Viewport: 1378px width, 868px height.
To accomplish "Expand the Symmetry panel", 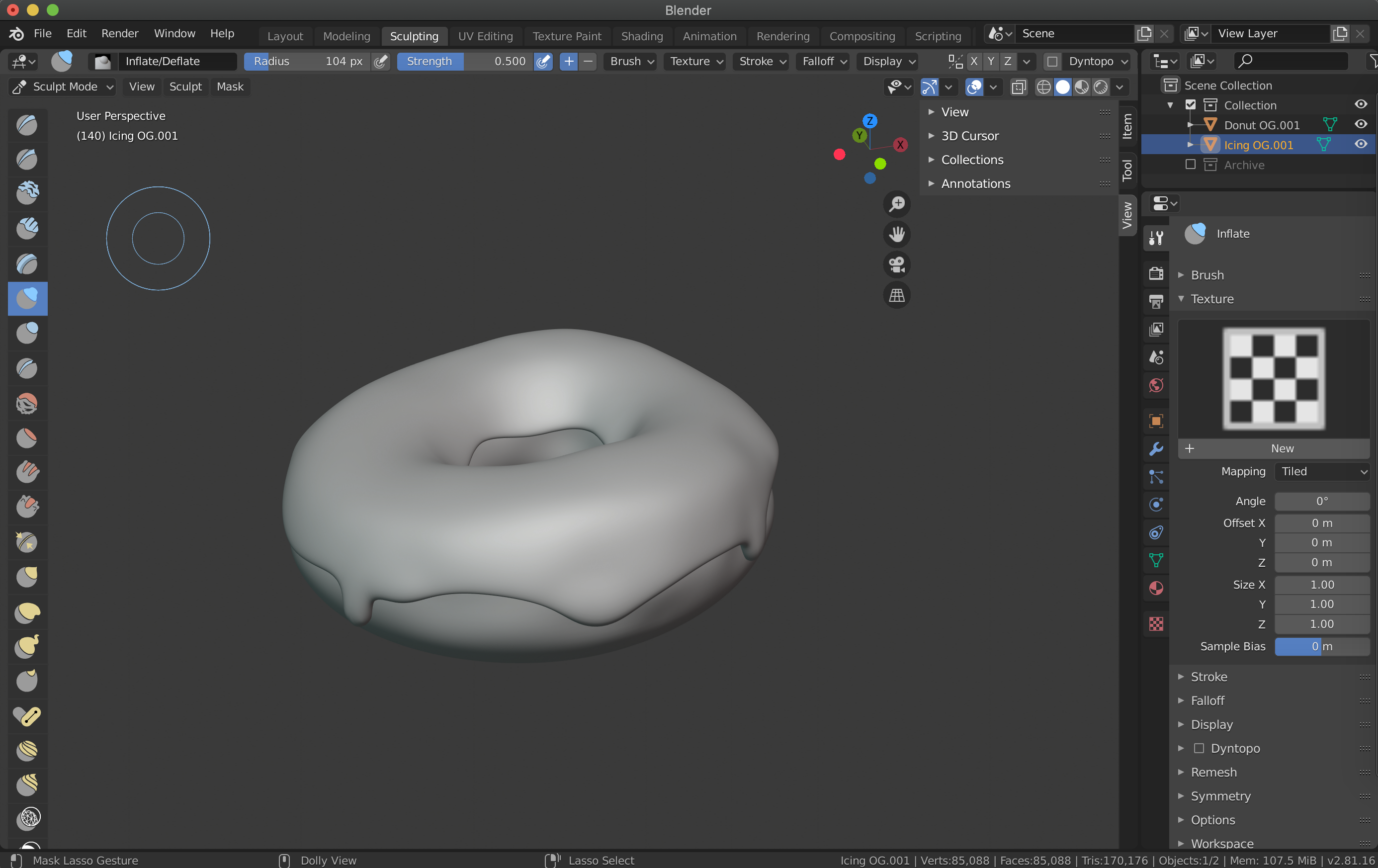I will tap(1220, 796).
